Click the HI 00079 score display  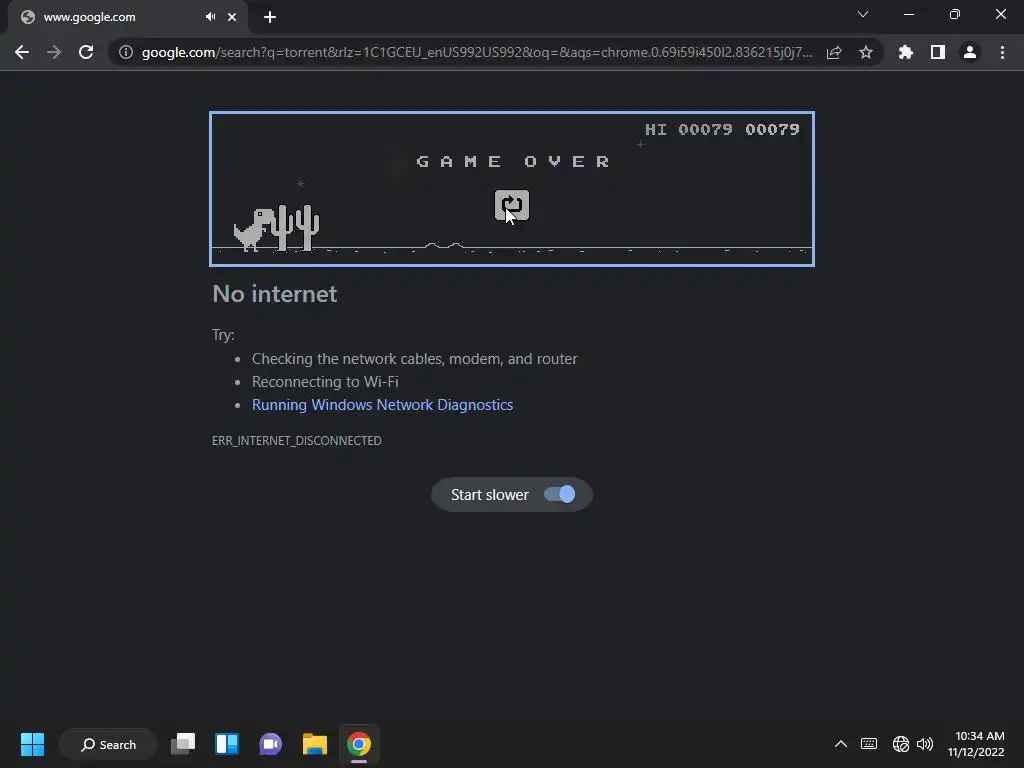click(x=689, y=129)
